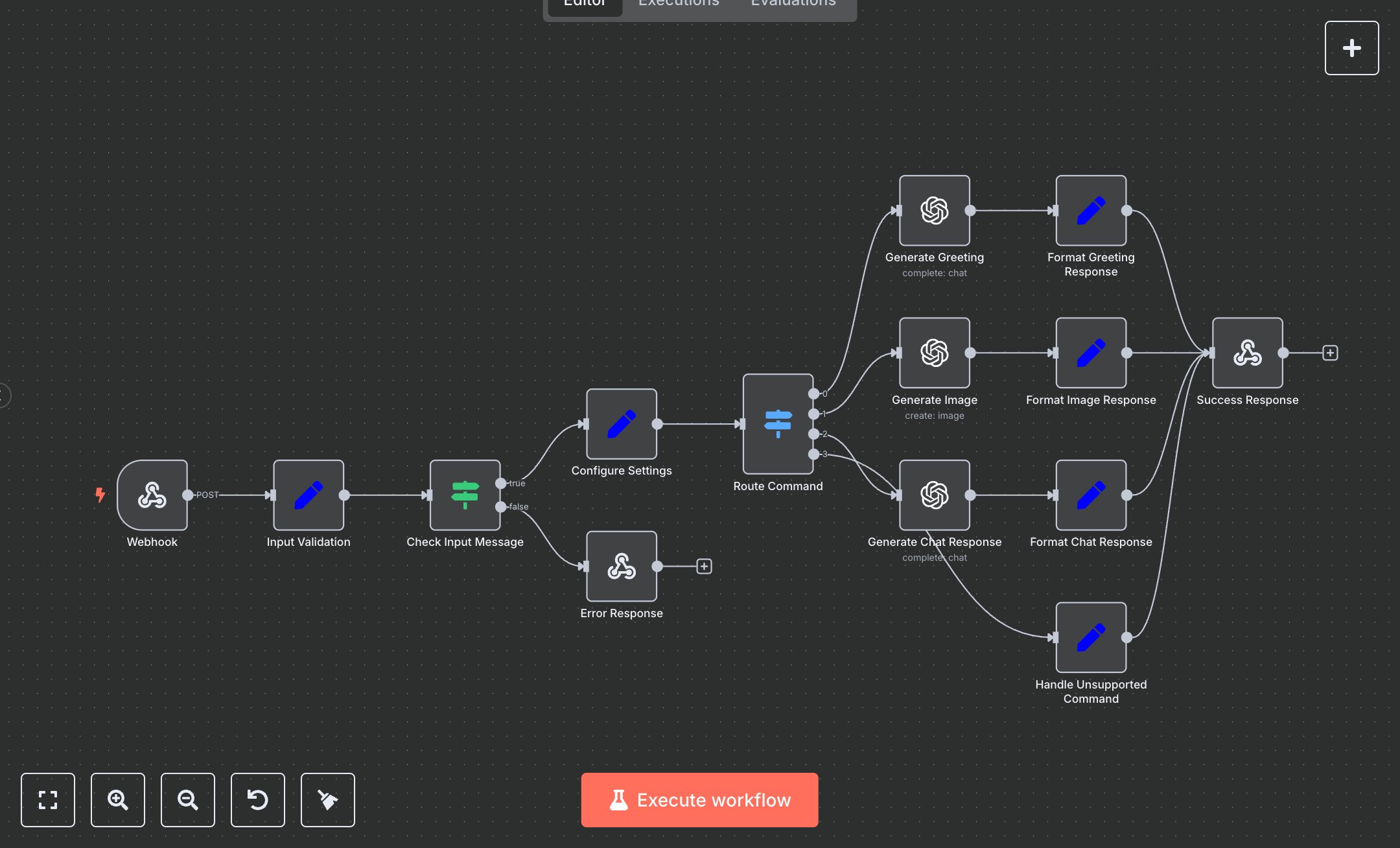Select the Generate Image OpenAI node
The width and height of the screenshot is (1400, 848).
click(934, 353)
